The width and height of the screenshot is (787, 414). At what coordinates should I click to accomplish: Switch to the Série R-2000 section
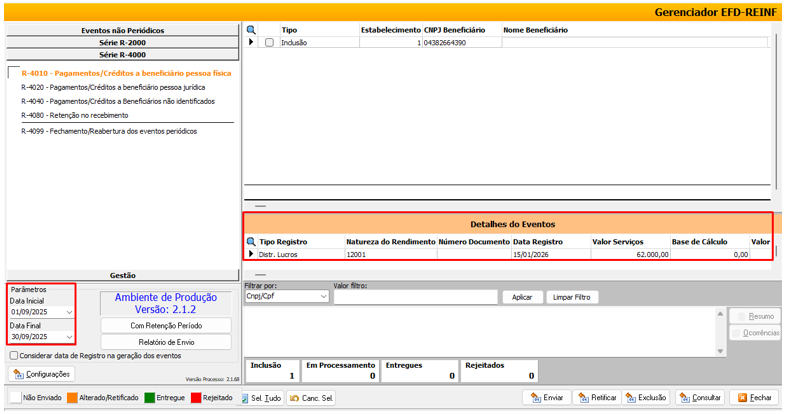pyautogui.click(x=122, y=43)
